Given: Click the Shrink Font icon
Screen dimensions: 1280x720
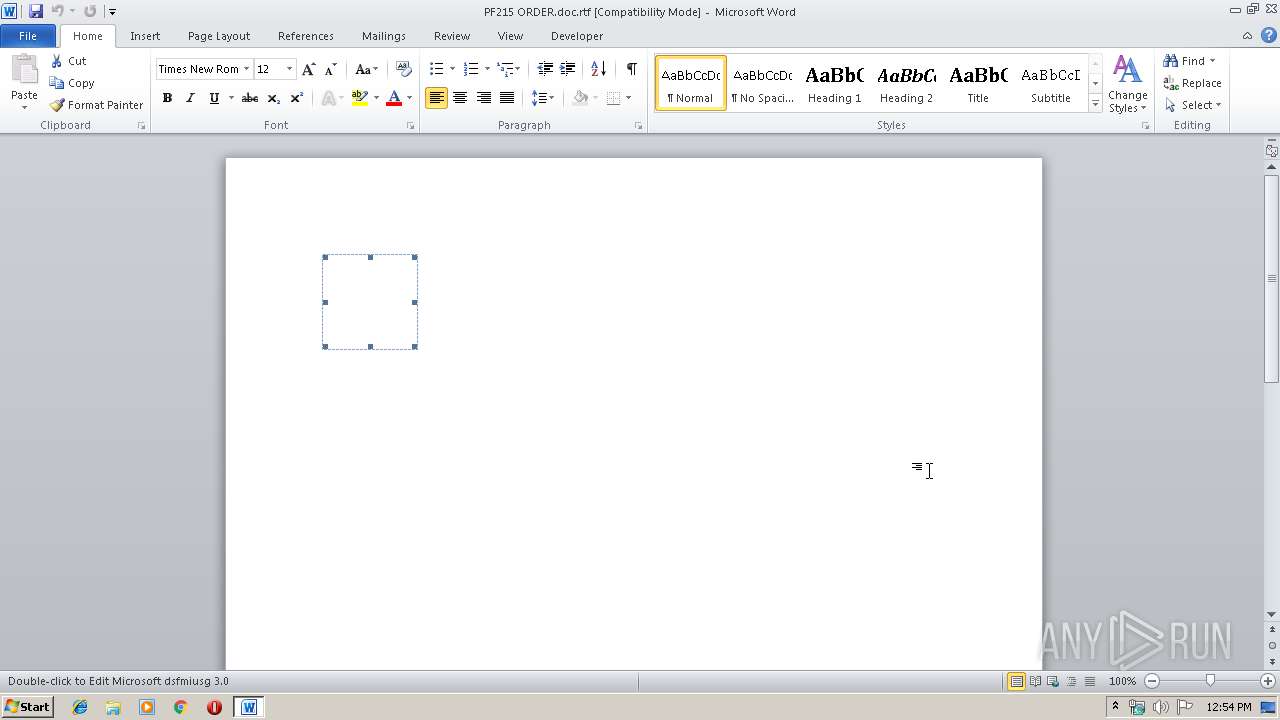Looking at the screenshot, I should click(330, 69).
